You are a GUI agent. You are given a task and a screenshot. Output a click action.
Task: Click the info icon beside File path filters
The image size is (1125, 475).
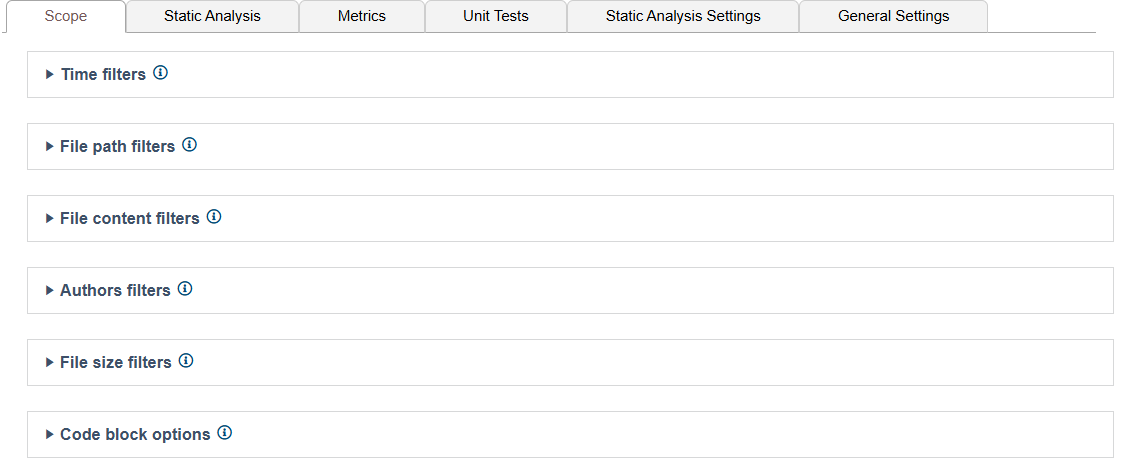[189, 144]
